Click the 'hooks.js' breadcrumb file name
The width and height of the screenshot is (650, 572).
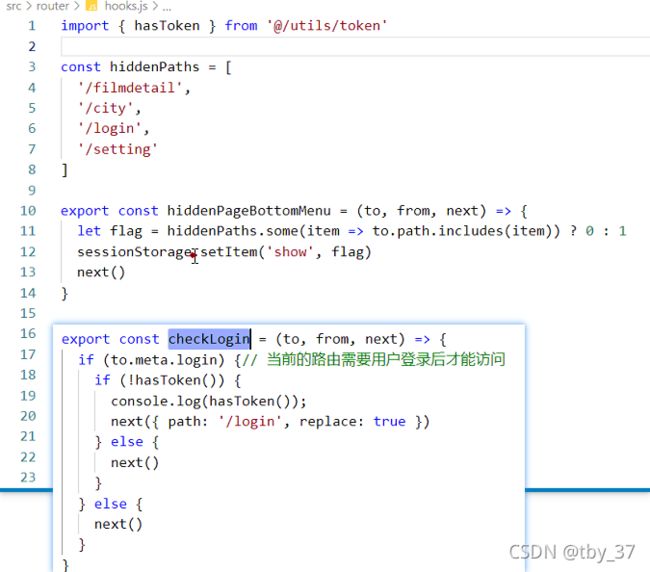[126, 6]
